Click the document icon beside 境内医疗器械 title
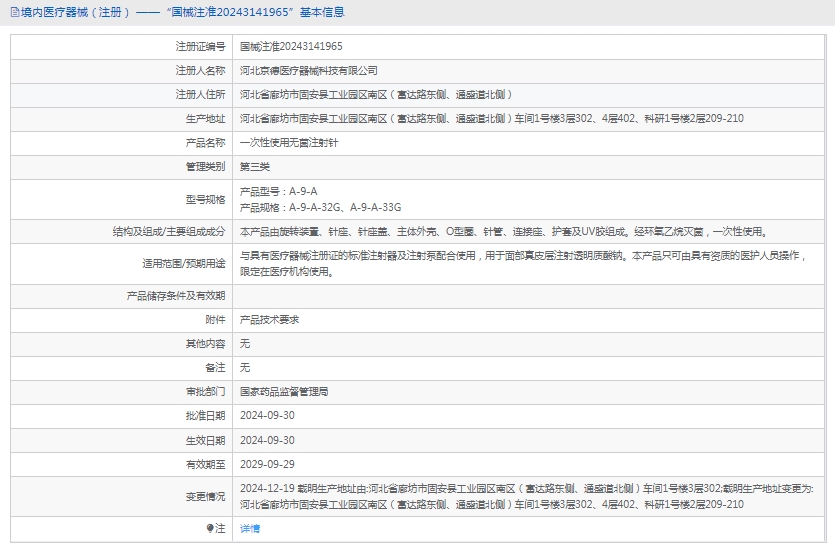Screen dimensions: 835x551 [x=14, y=12]
